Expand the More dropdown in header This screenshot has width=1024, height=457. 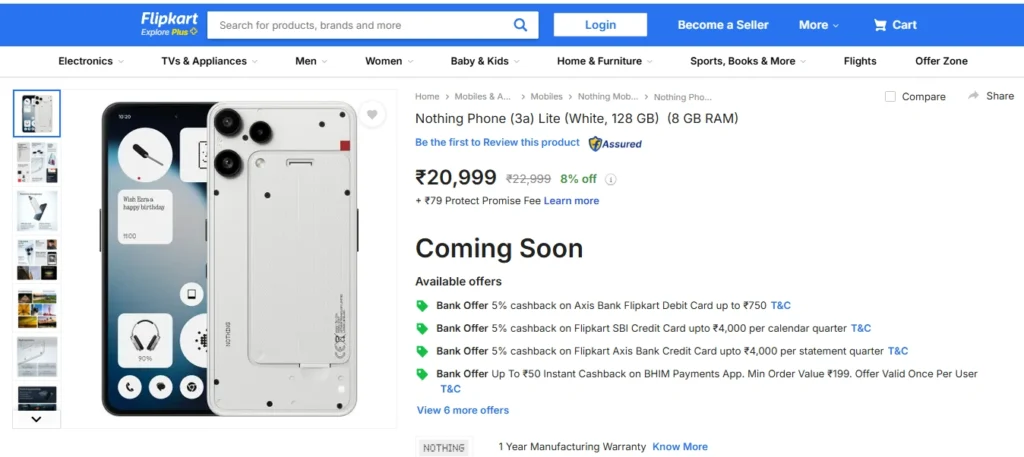(818, 25)
